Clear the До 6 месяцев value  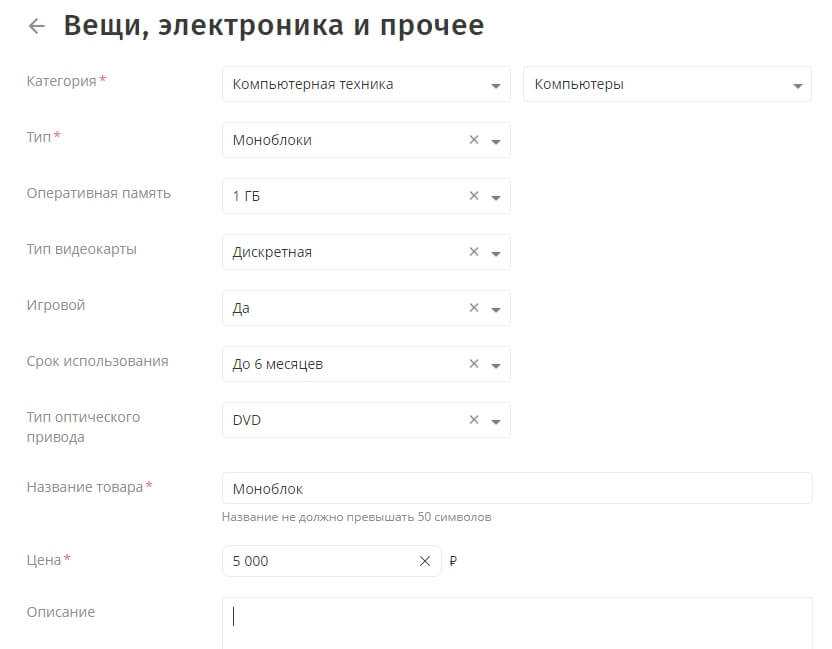474,365
